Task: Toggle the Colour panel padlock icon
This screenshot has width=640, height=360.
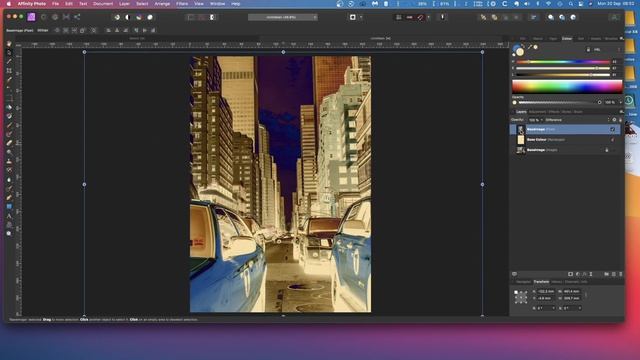Action: pyautogui.click(x=588, y=49)
